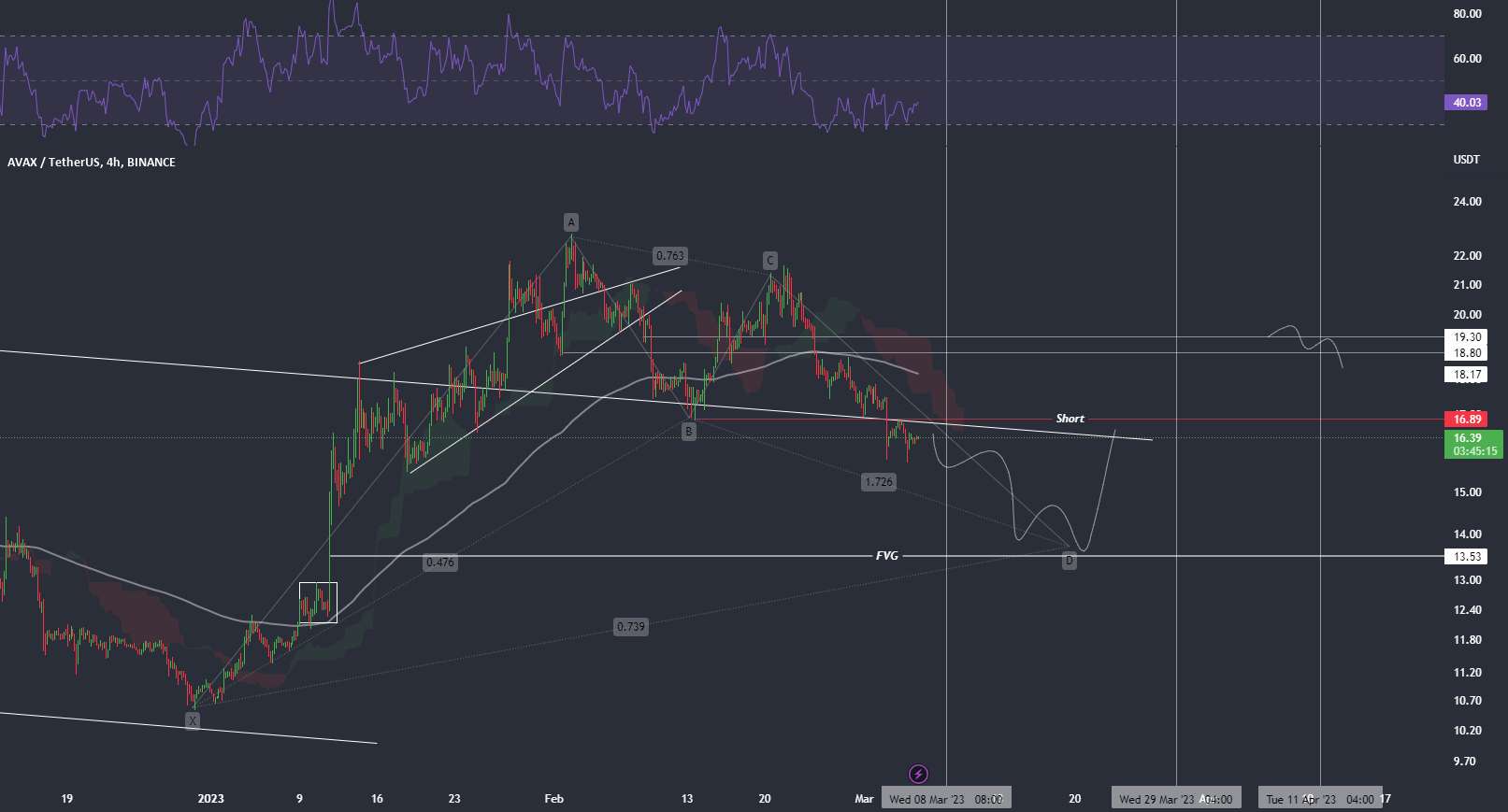Screen dimensions: 1508x812
Task: Click the 16.39 current price label
Action: tap(1466, 437)
